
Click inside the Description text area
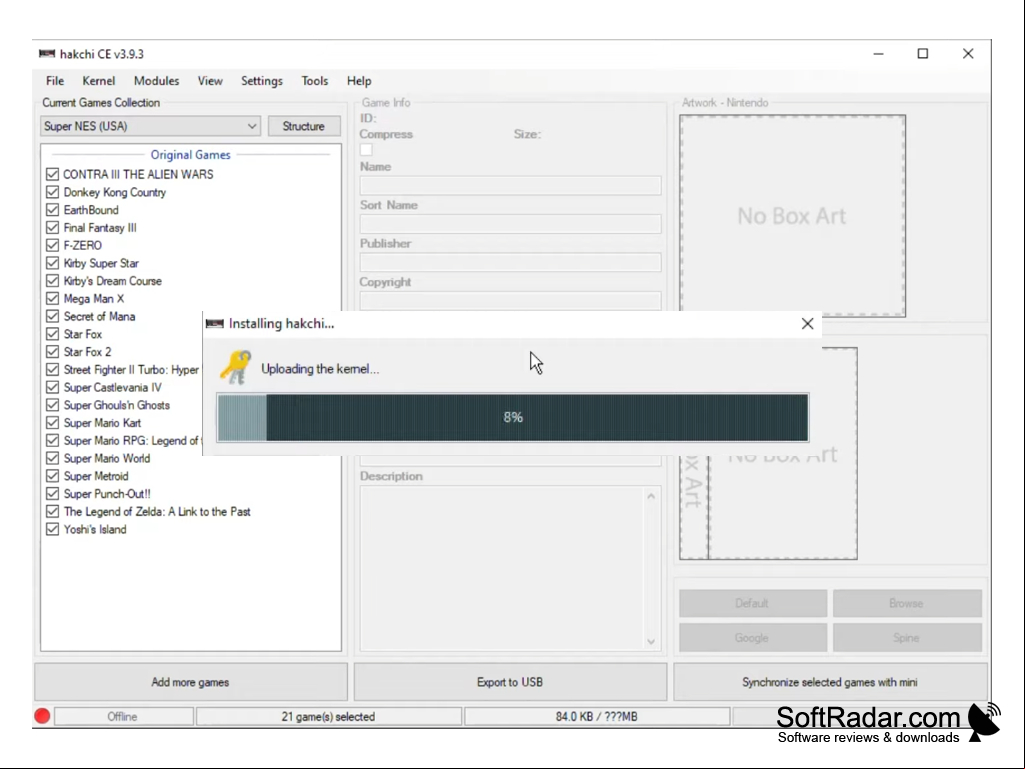[502, 568]
